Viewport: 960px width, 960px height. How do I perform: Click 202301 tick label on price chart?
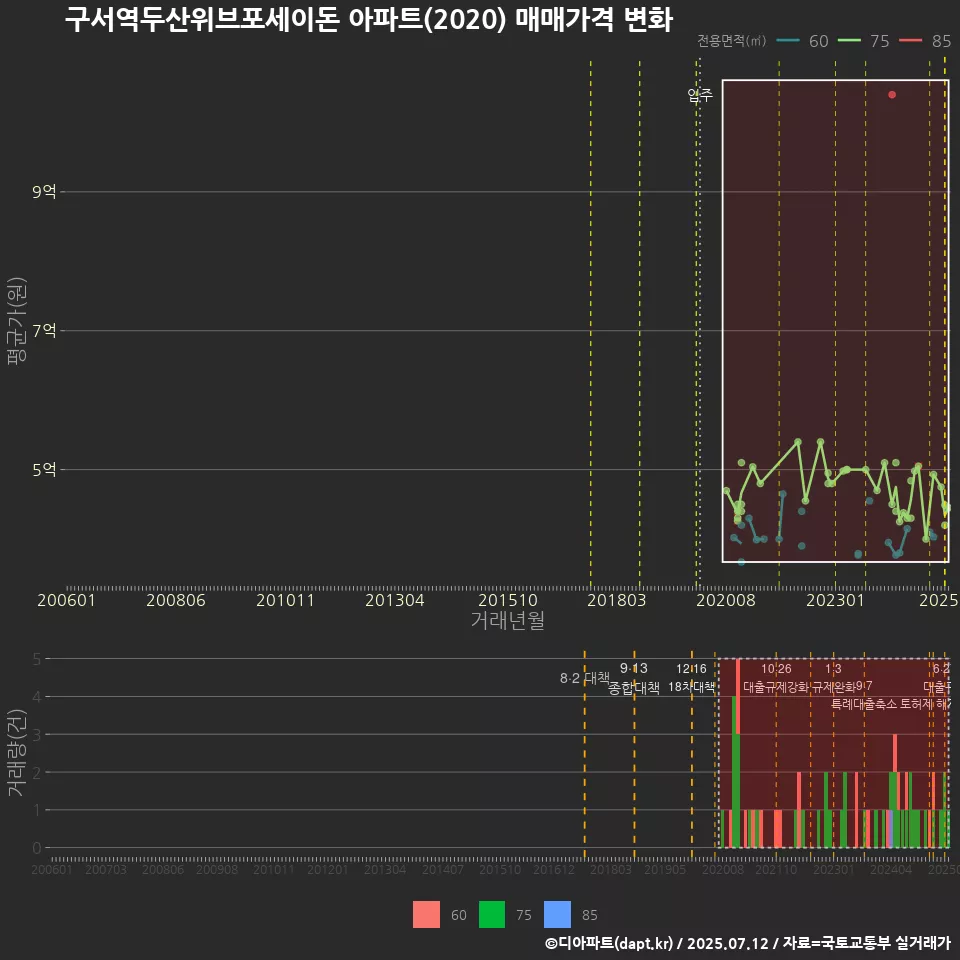coord(835,600)
